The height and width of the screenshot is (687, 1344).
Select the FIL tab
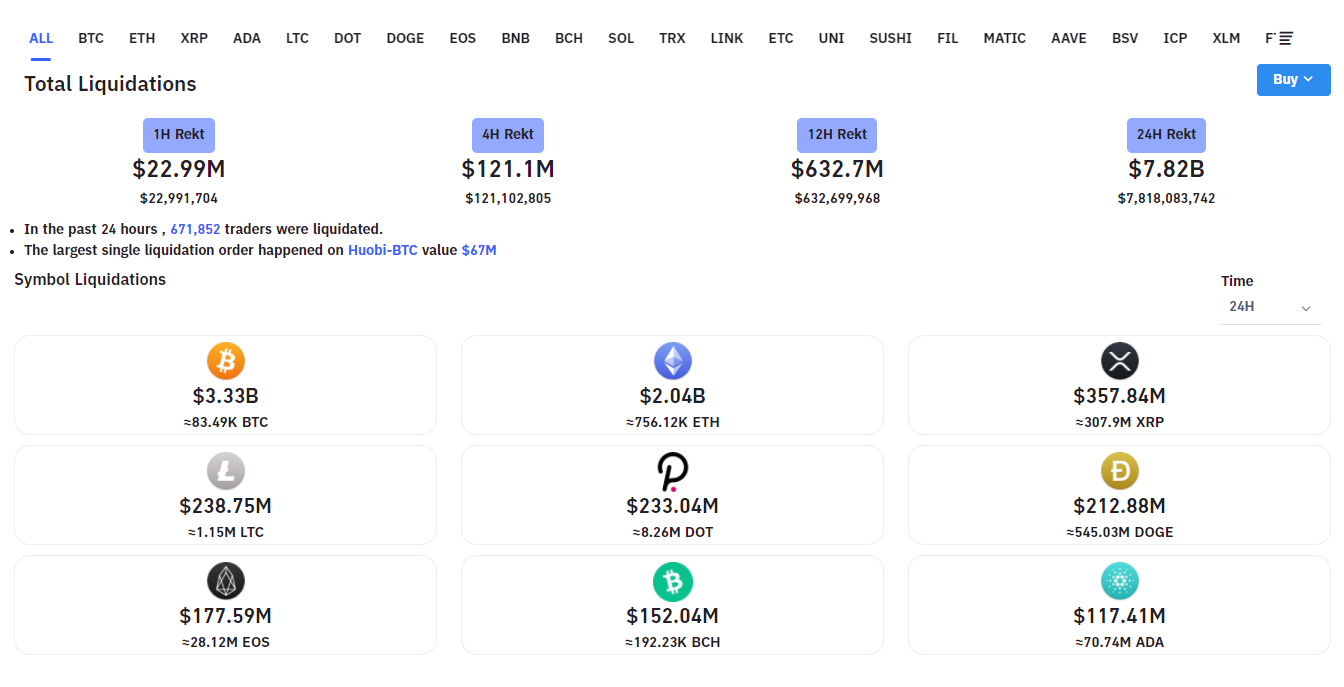(948, 38)
